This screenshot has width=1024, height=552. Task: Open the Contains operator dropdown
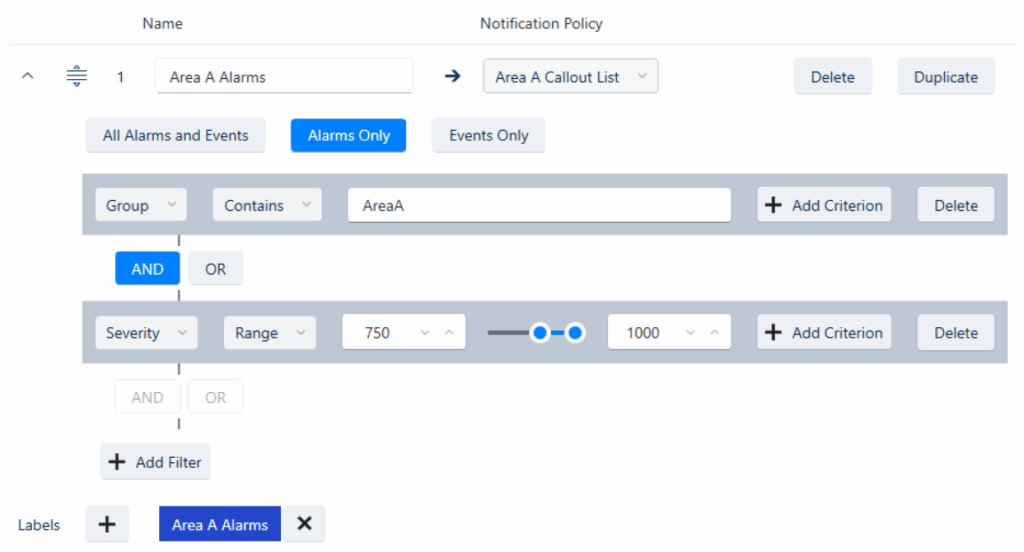[x=266, y=205]
